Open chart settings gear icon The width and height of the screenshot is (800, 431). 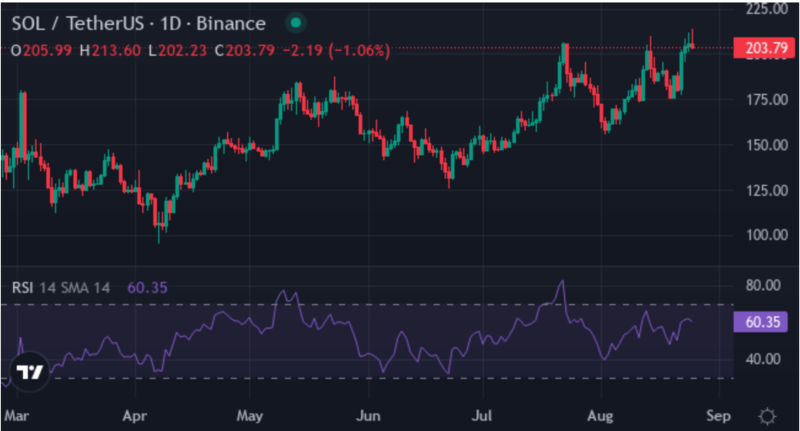tap(766, 414)
